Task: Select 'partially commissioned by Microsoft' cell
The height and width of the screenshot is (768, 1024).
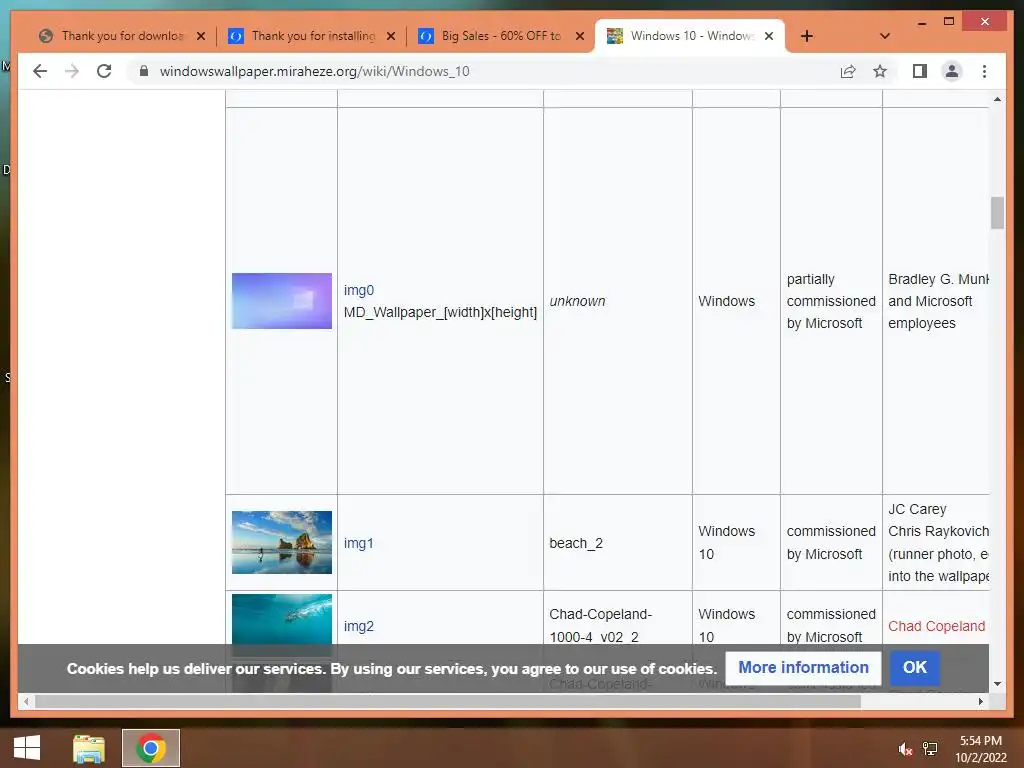Action: coord(831,301)
